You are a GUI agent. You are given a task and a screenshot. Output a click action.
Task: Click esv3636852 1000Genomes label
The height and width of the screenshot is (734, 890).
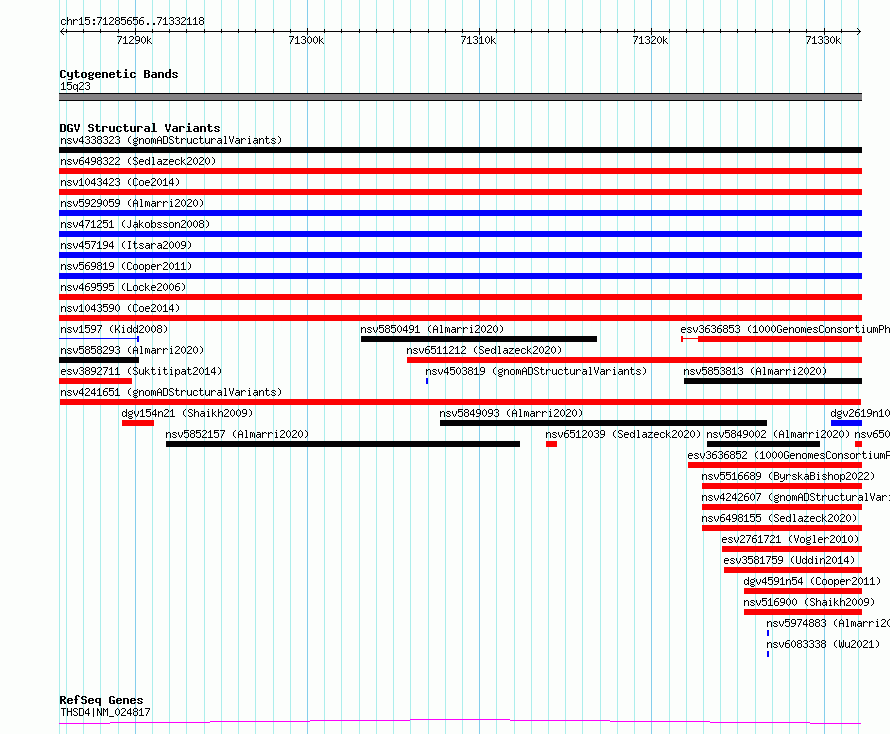point(788,455)
